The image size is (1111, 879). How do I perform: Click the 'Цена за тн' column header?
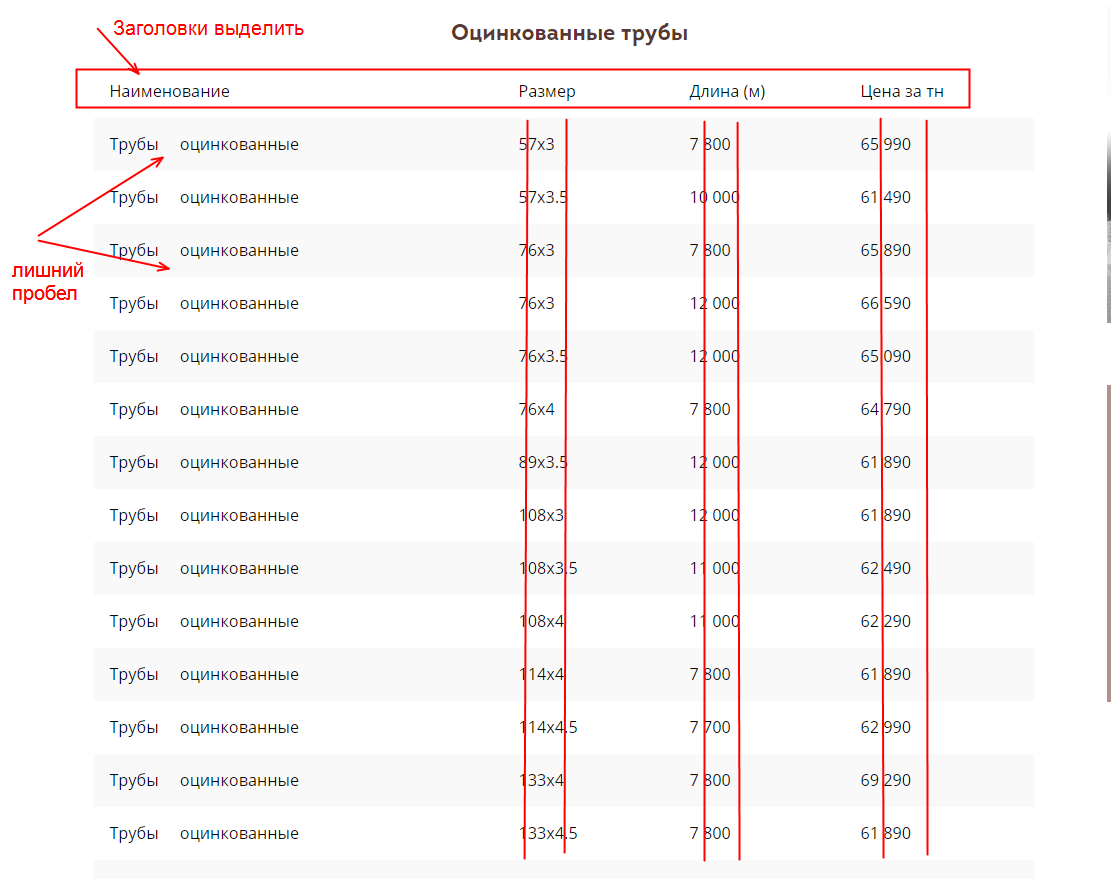(902, 91)
